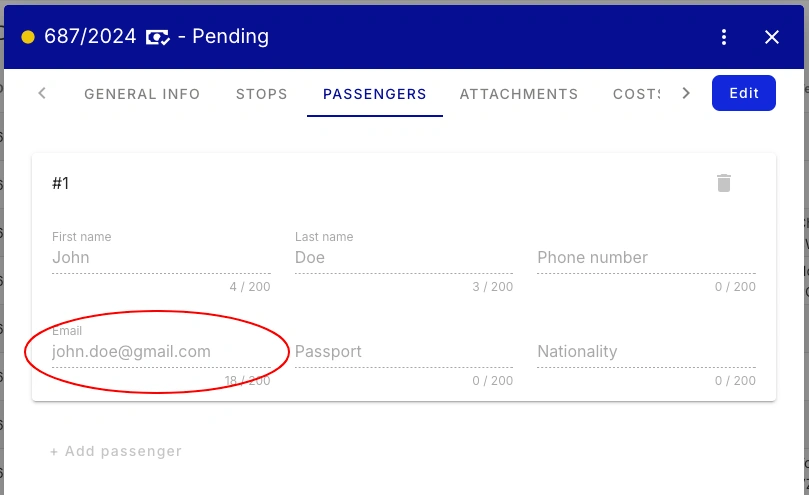Screen dimensions: 809x495
Task: Select the Passengers tab
Action: click(375, 94)
